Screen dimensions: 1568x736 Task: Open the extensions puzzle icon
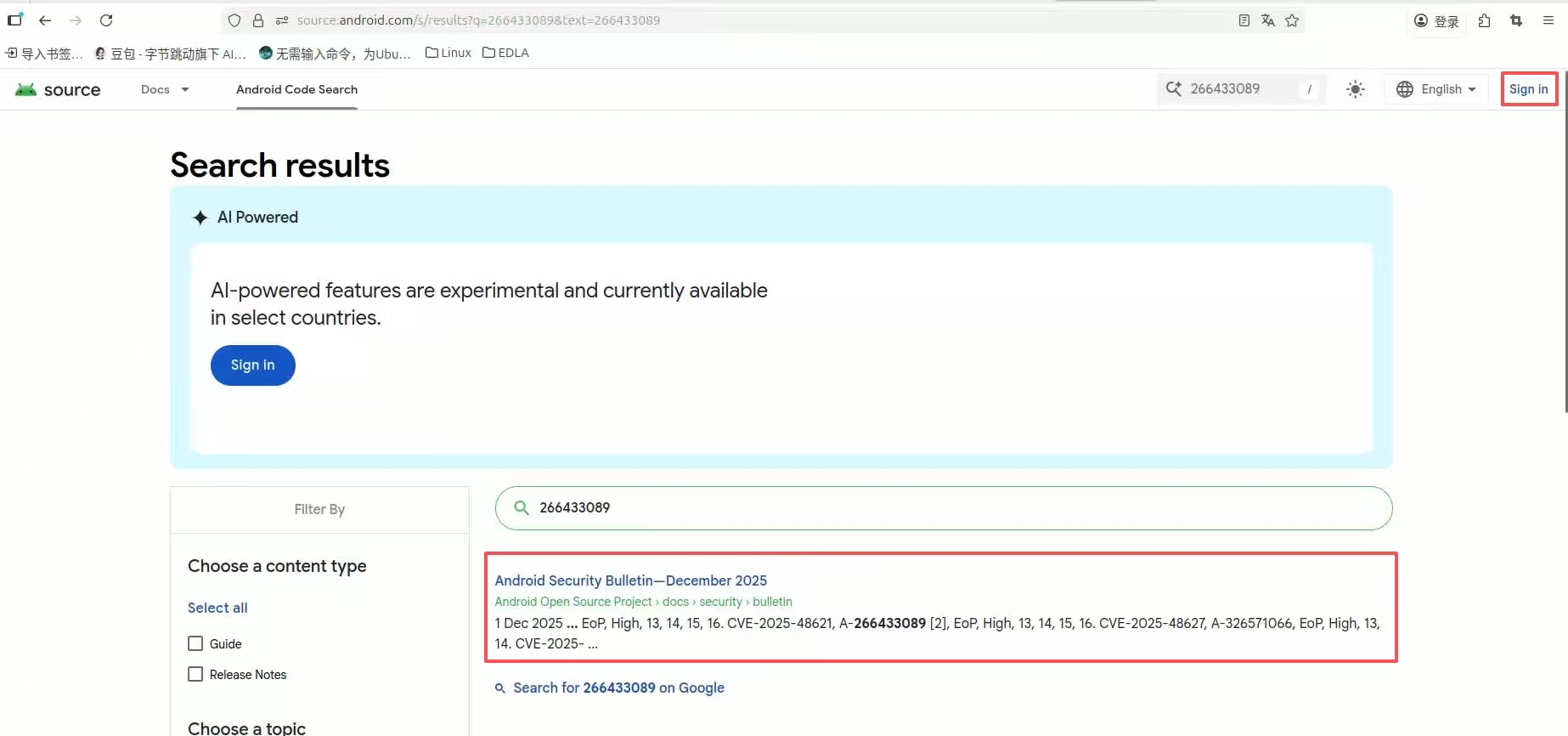tap(1485, 20)
